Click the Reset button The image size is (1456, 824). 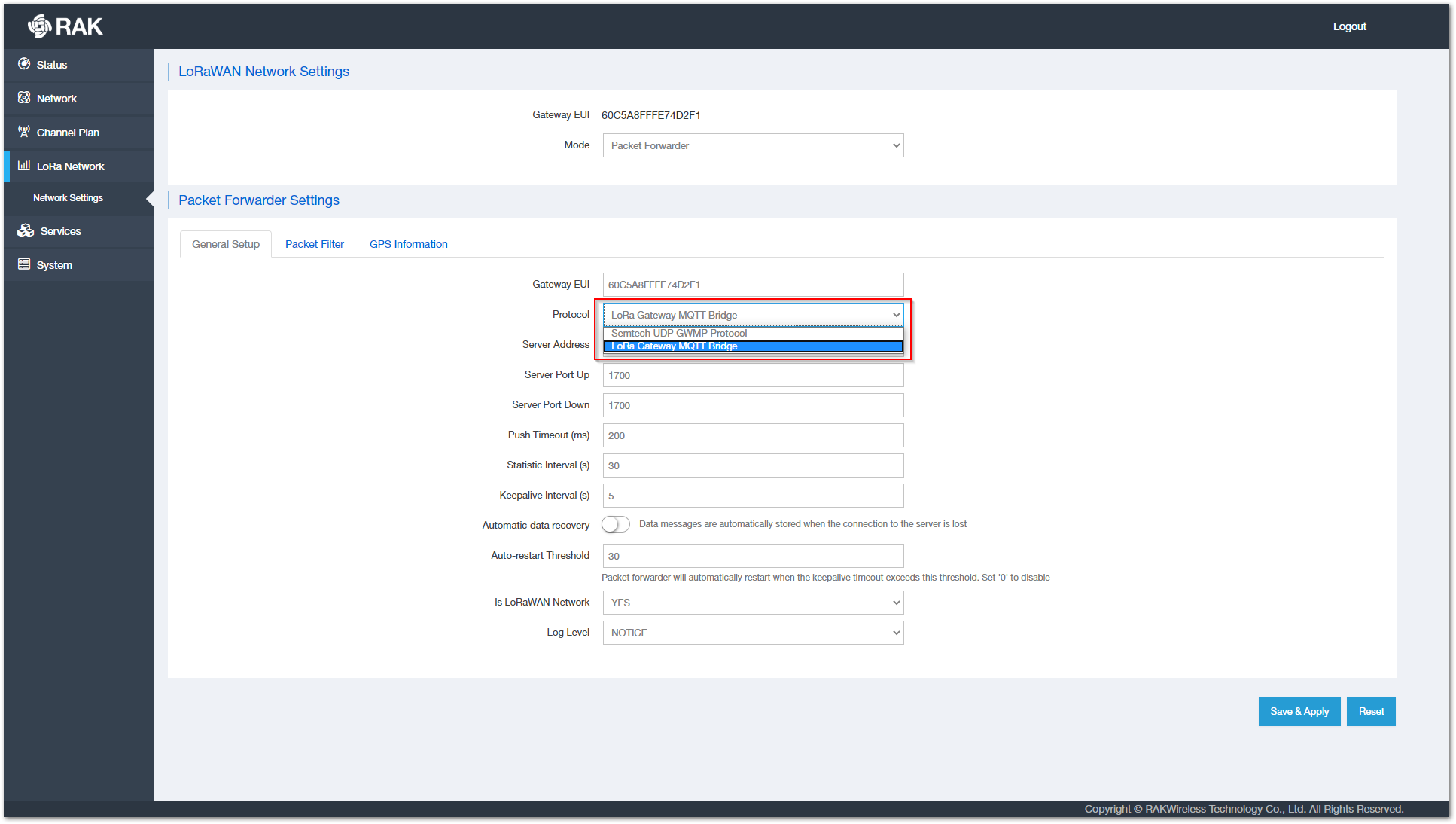(x=1371, y=711)
